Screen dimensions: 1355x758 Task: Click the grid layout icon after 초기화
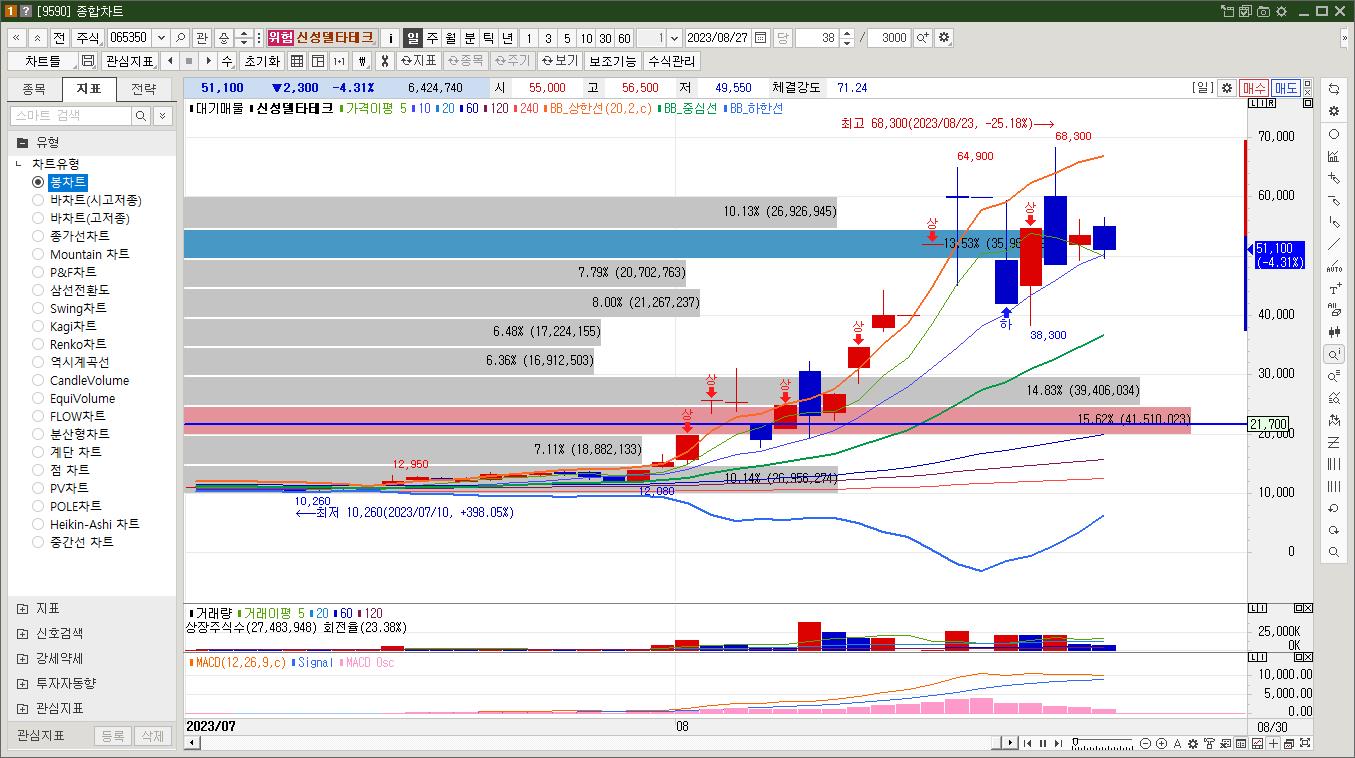point(297,61)
